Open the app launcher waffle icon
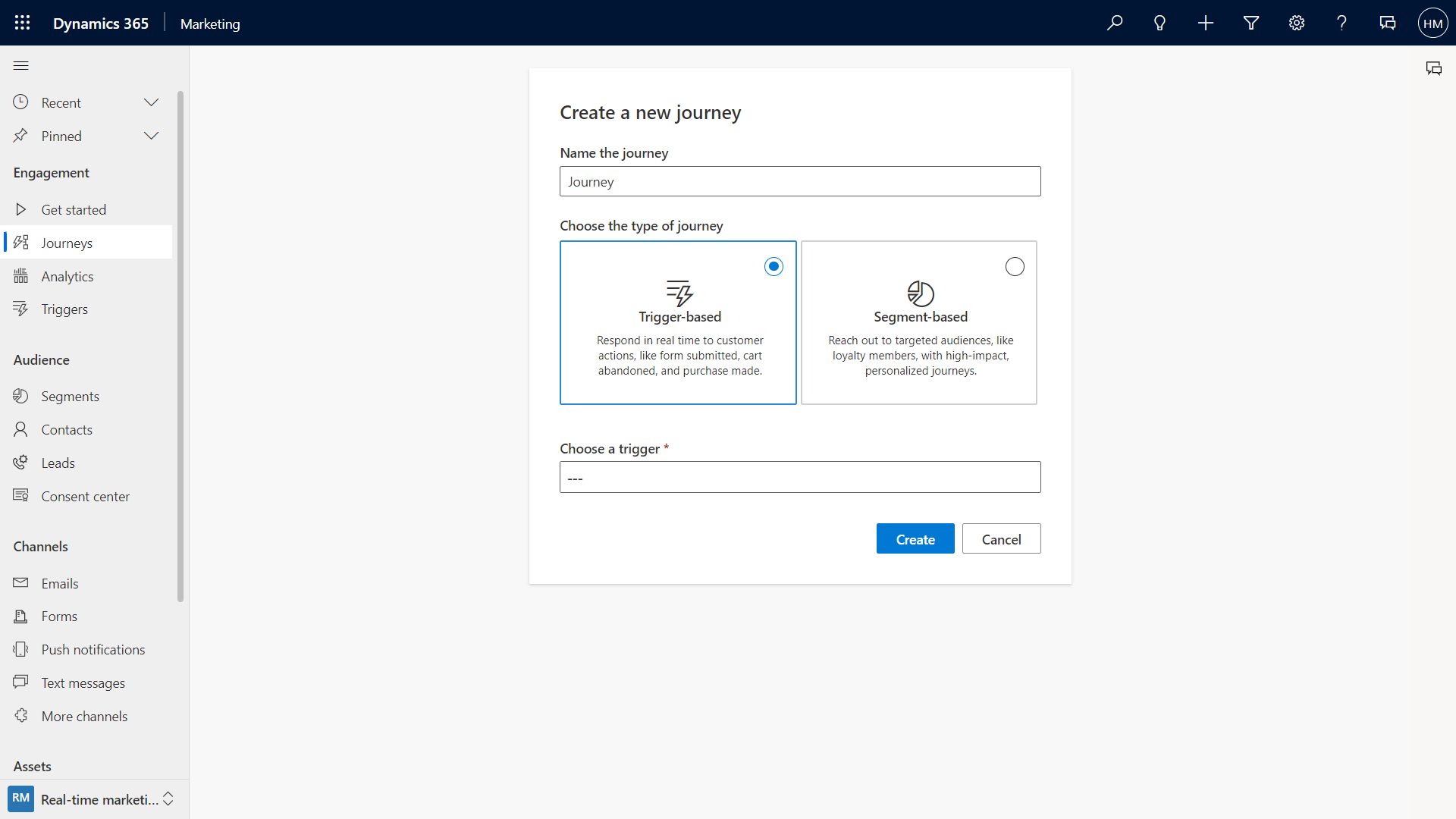 23,23
